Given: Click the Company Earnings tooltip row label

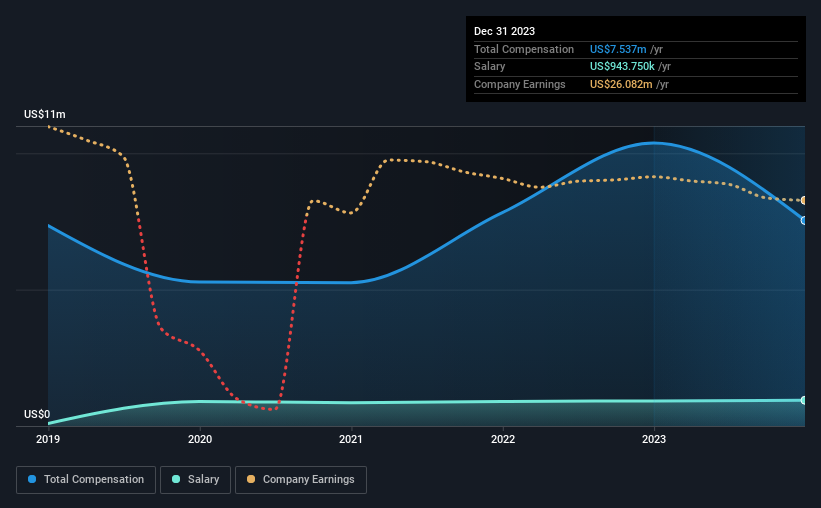Looking at the screenshot, I should point(519,84).
